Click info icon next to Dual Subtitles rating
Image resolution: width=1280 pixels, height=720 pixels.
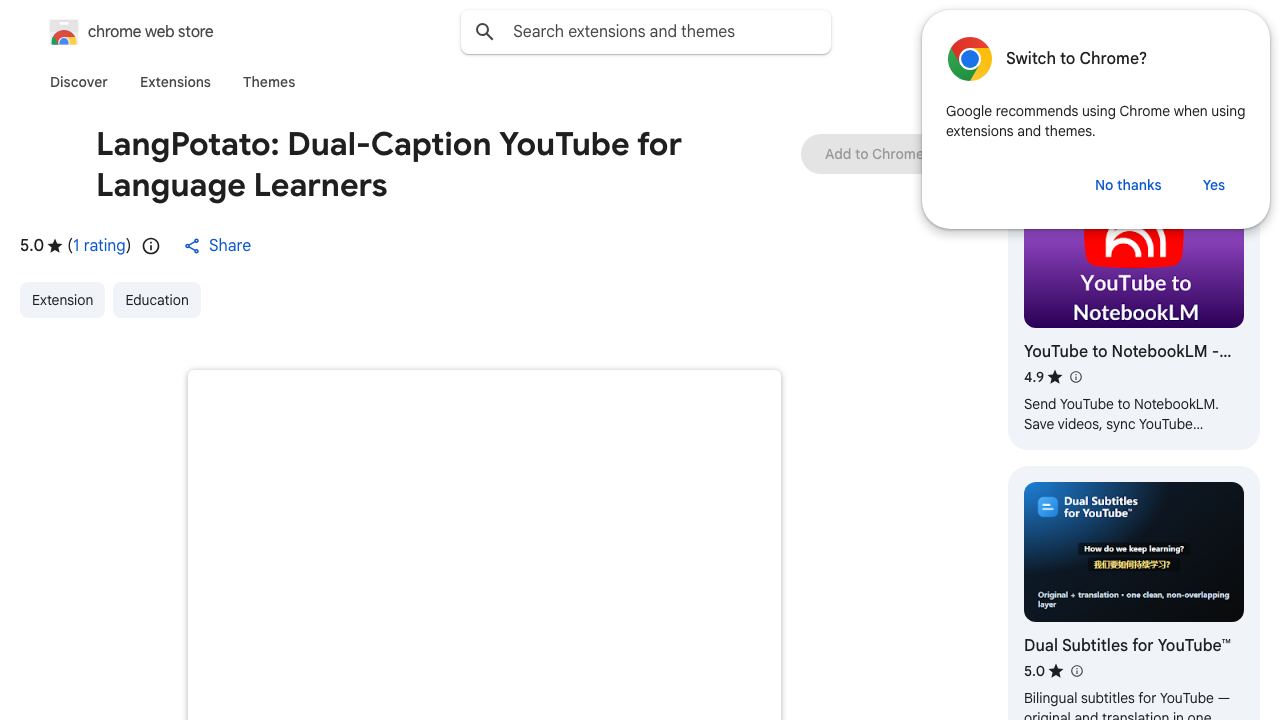pyautogui.click(x=1077, y=671)
